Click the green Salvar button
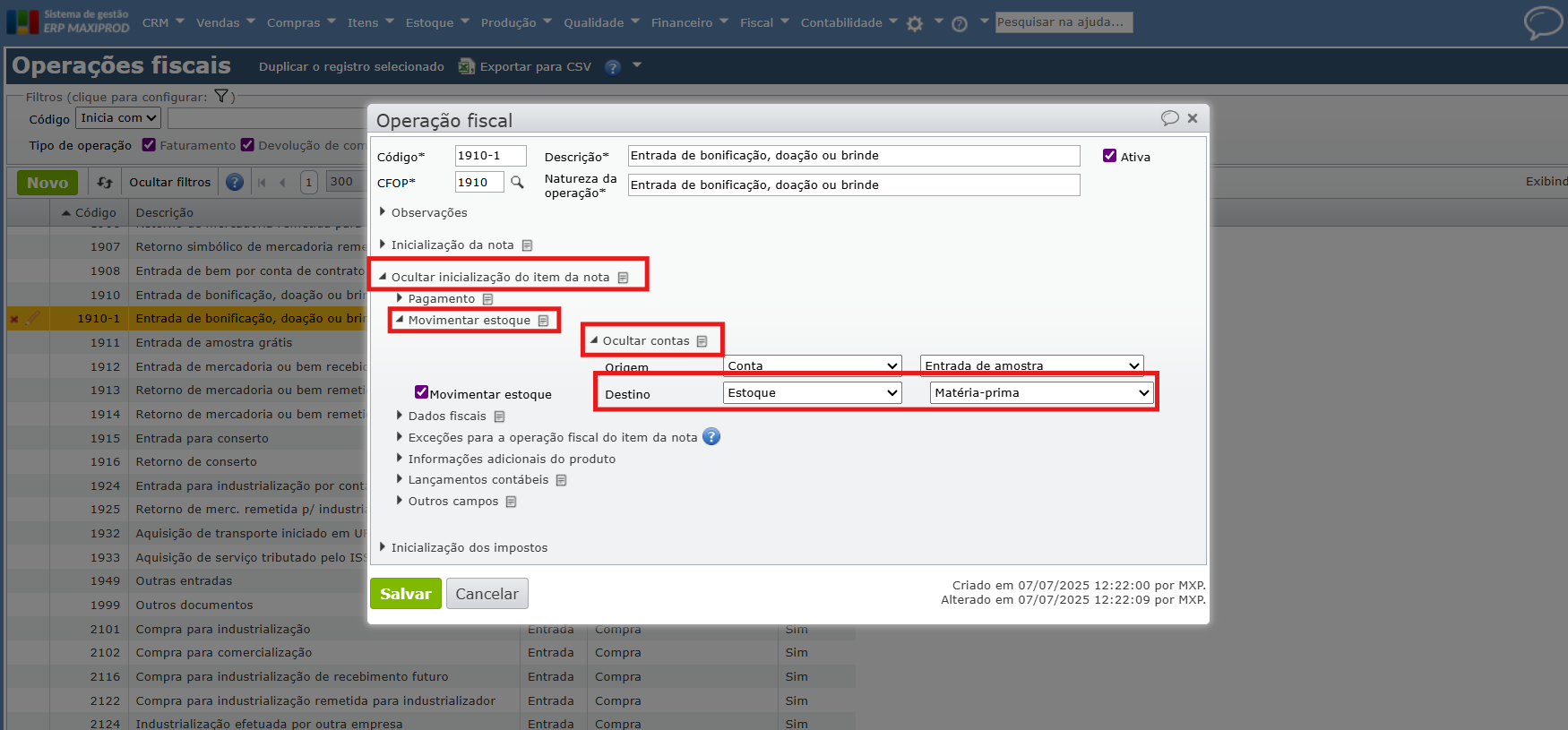Viewport: 1568px width, 730px height. (406, 594)
